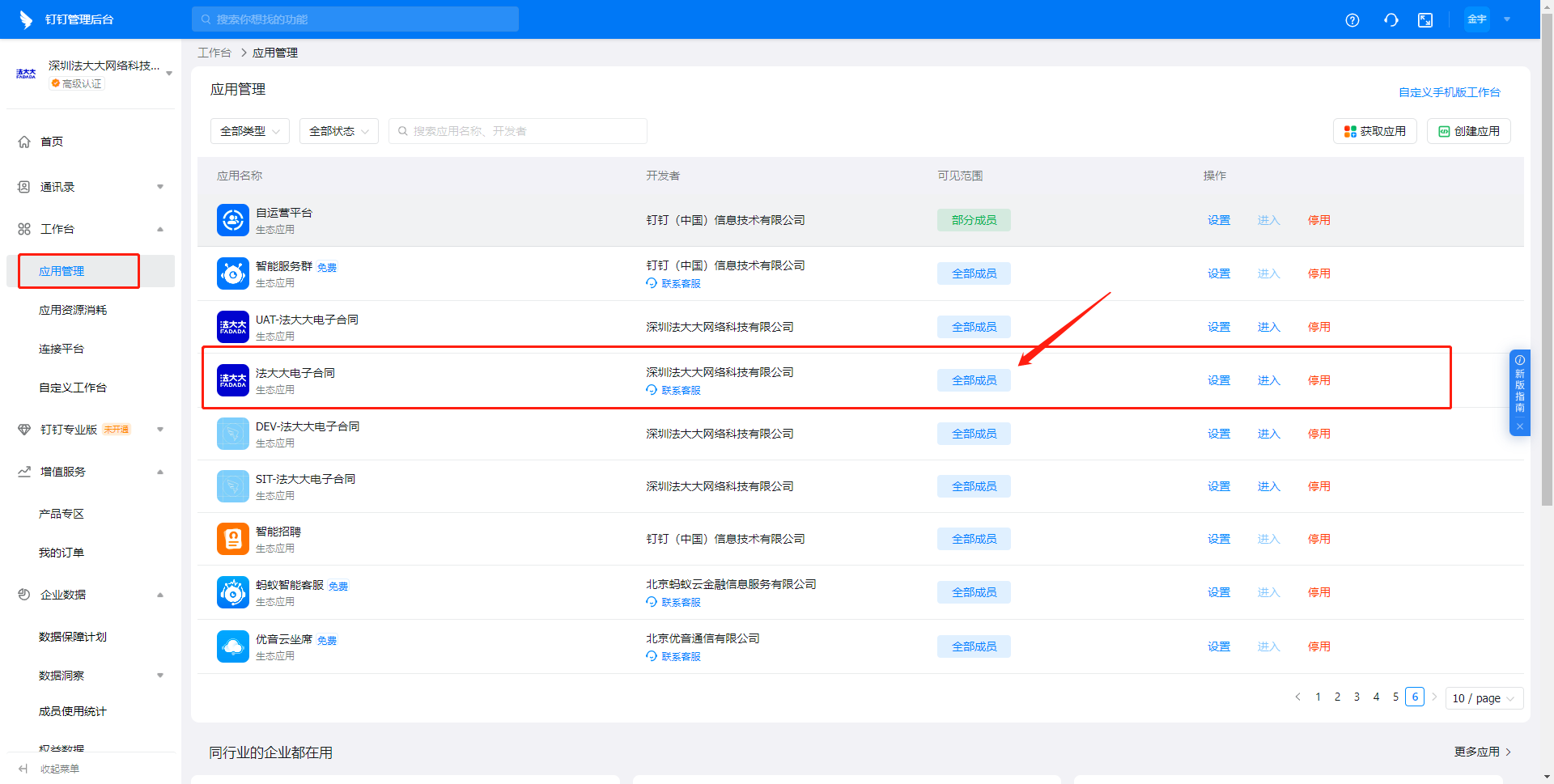The height and width of the screenshot is (784, 1554).
Task: Open the 全部状态 filter dropdown
Action: coord(339,131)
